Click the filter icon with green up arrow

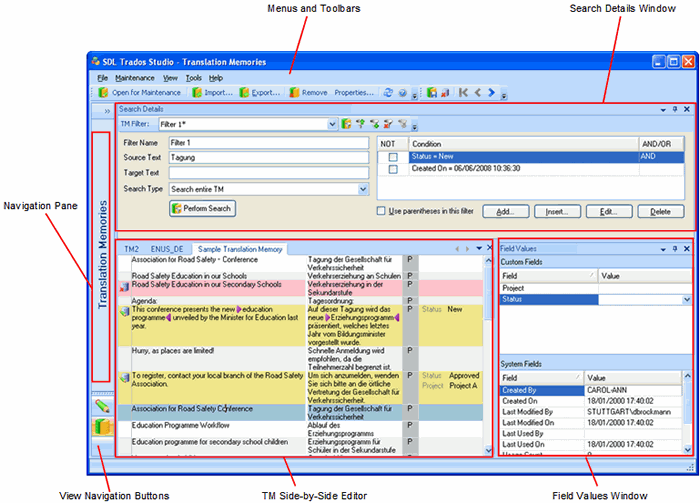click(x=360, y=124)
